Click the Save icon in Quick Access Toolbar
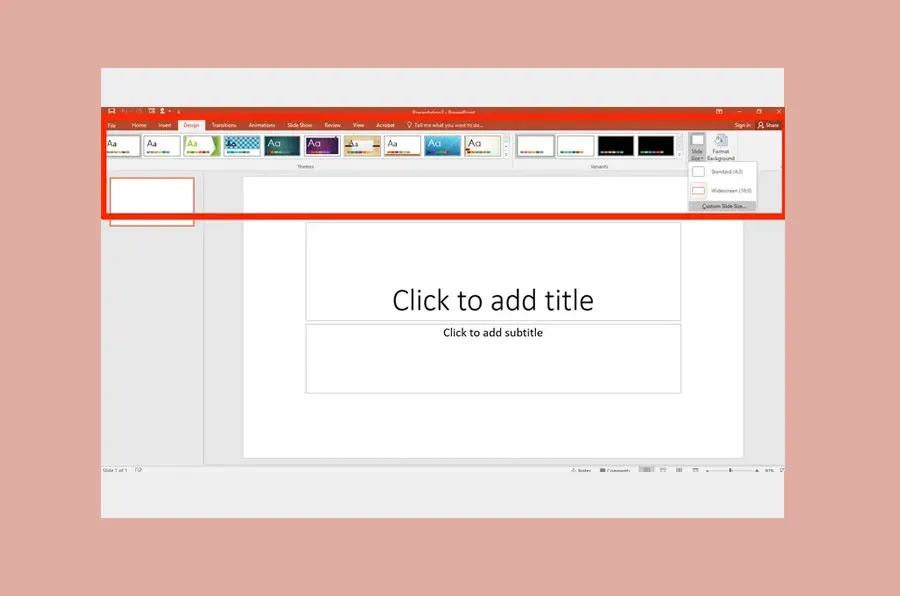900x596 pixels. coord(110,111)
